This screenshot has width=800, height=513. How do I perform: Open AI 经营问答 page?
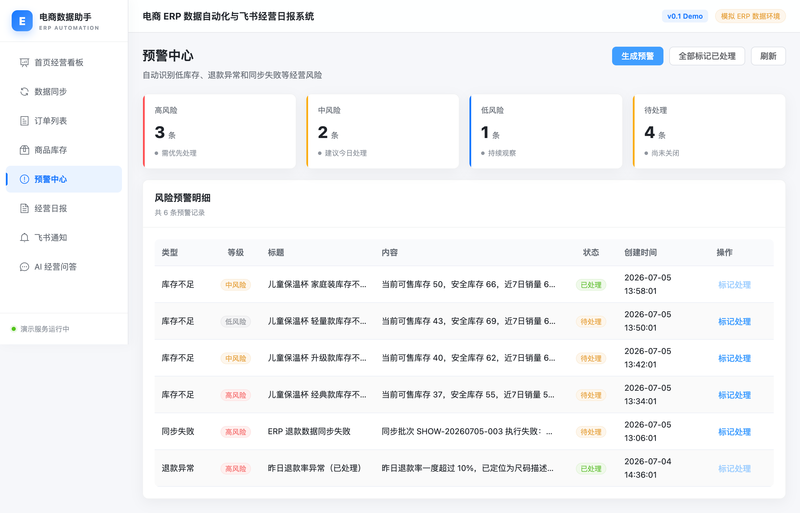(64, 266)
